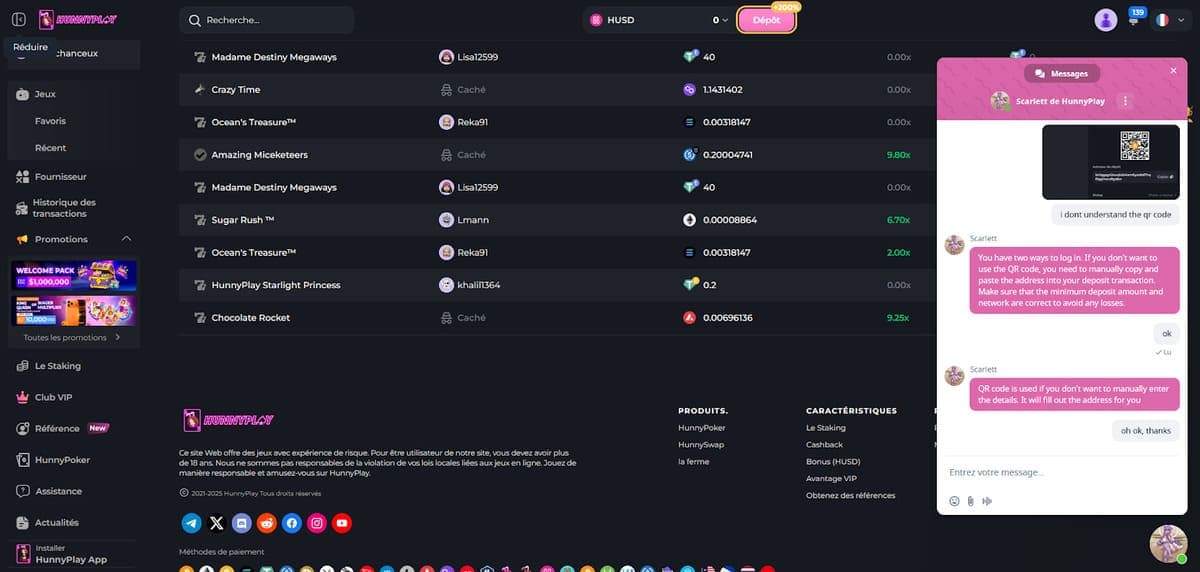The image size is (1200, 572).
Task: Open the YouTube social icon
Action: point(342,522)
